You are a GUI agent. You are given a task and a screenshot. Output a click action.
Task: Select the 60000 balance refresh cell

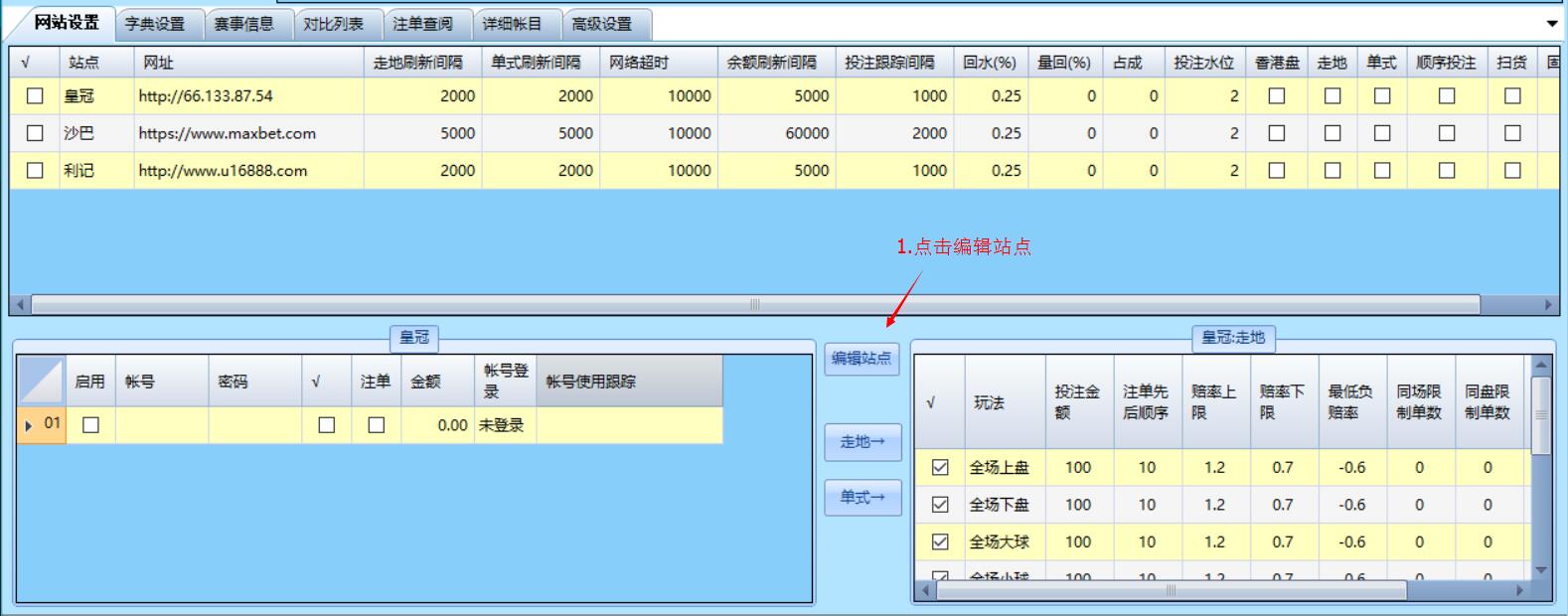[x=776, y=133]
